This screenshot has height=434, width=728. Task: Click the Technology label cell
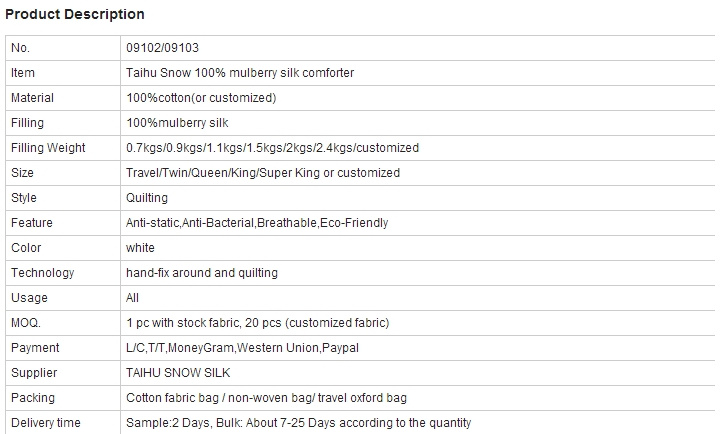(x=63, y=273)
